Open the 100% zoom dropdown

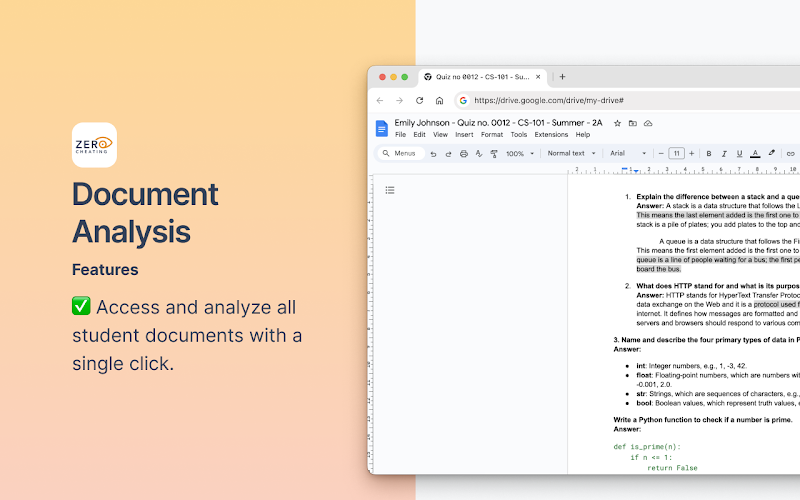coord(519,154)
